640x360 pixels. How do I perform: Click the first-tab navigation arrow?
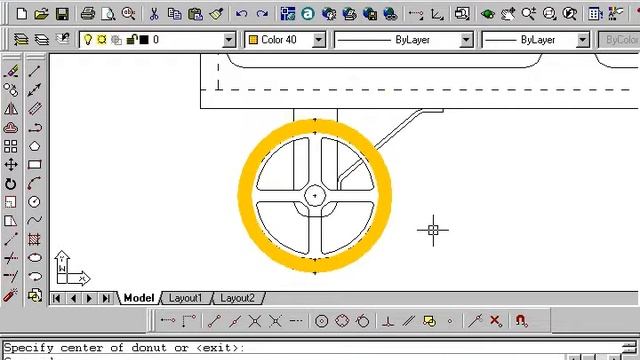point(57,298)
